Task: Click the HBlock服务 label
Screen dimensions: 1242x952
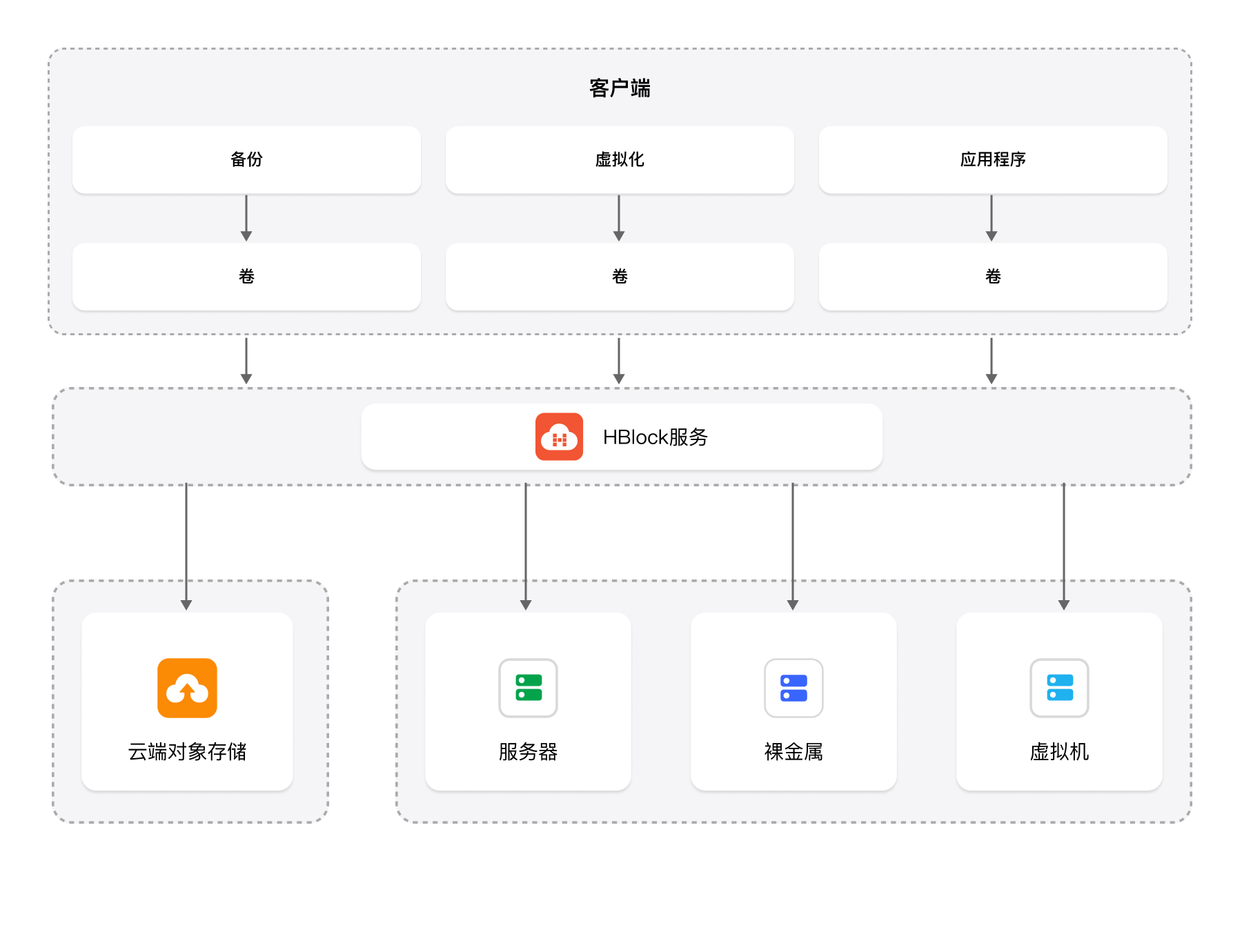Action: click(655, 437)
